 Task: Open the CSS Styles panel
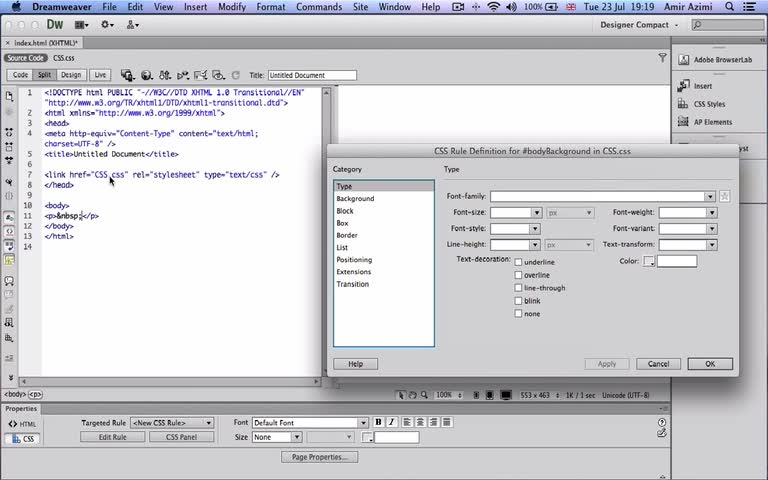point(709,104)
